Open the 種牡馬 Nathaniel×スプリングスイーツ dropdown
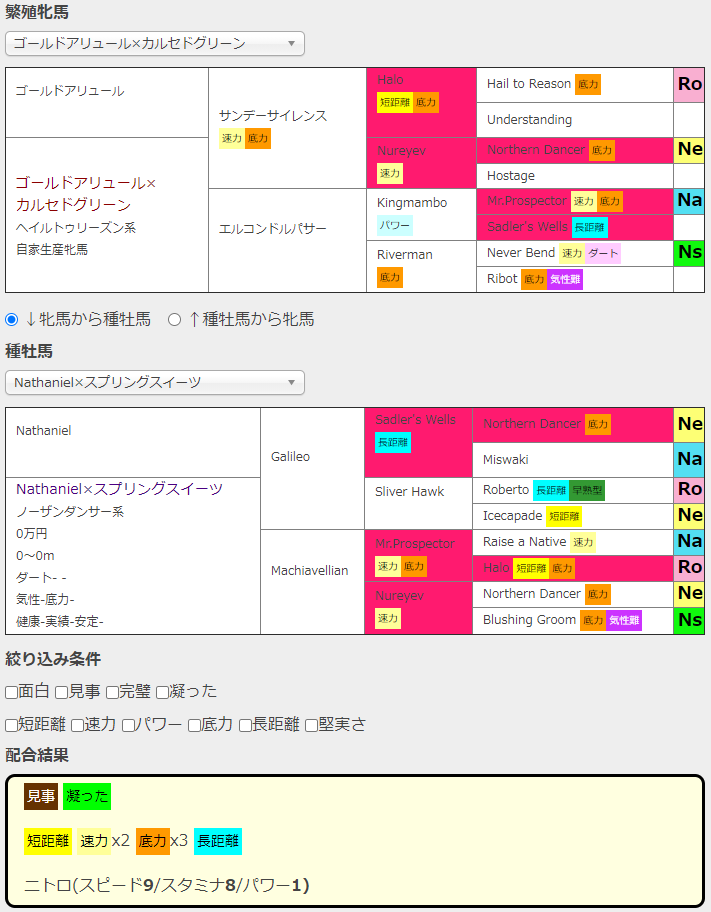Image resolution: width=711 pixels, height=912 pixels. (155, 383)
